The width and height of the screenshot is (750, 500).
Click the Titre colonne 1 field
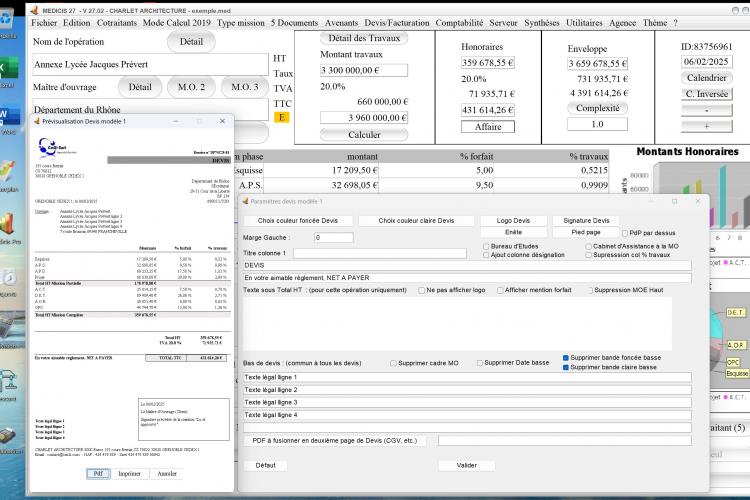coord(380,253)
